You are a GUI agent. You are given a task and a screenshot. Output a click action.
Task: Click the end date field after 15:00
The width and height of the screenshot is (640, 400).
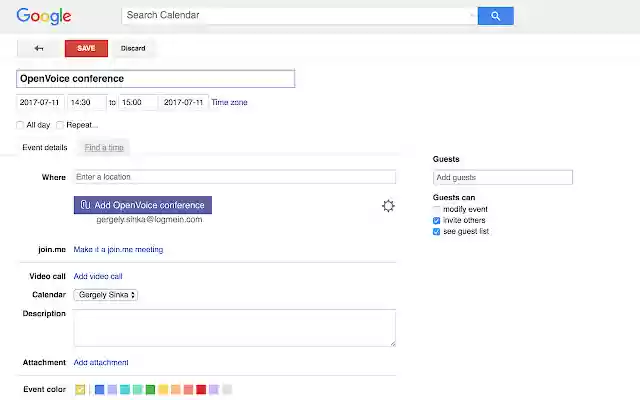(x=184, y=102)
